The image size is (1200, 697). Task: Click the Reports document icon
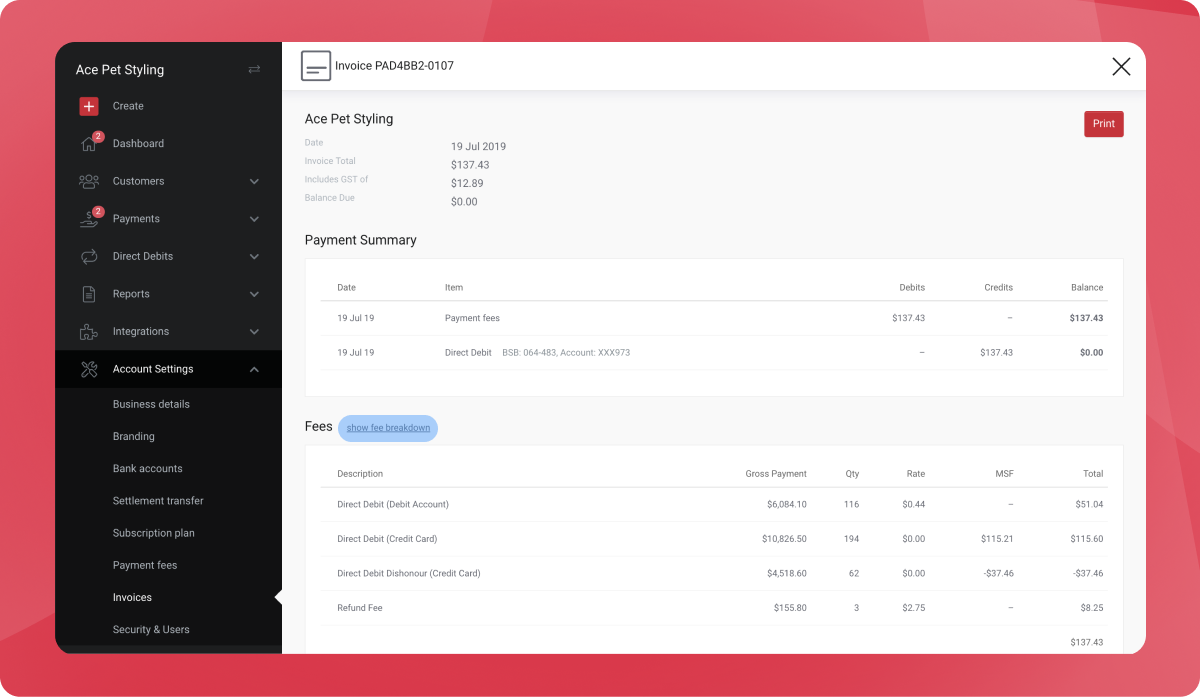(89, 294)
